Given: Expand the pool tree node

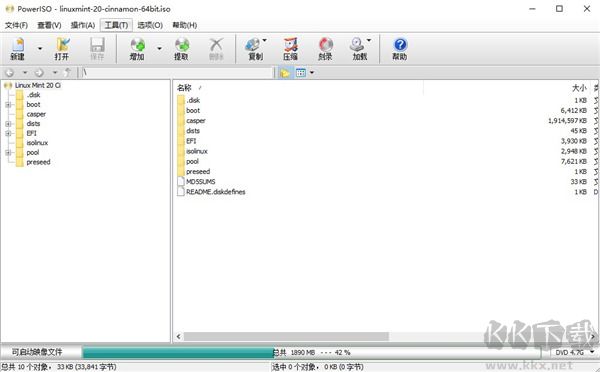Looking at the screenshot, I should point(8,152).
